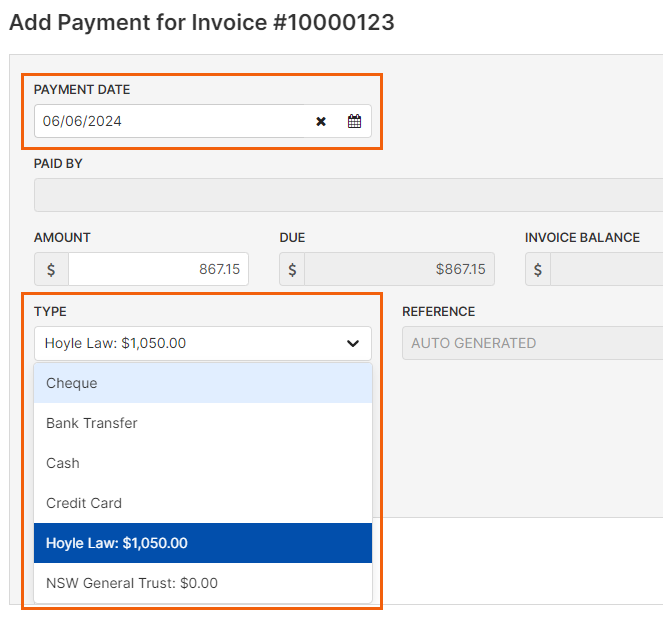The height and width of the screenshot is (618, 663).
Task: Click the PAID BY label
Action: pyautogui.click(x=58, y=164)
